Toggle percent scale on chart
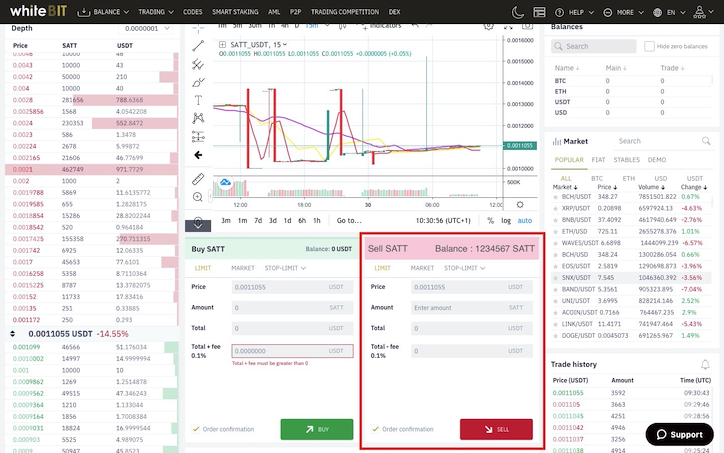 pos(490,221)
